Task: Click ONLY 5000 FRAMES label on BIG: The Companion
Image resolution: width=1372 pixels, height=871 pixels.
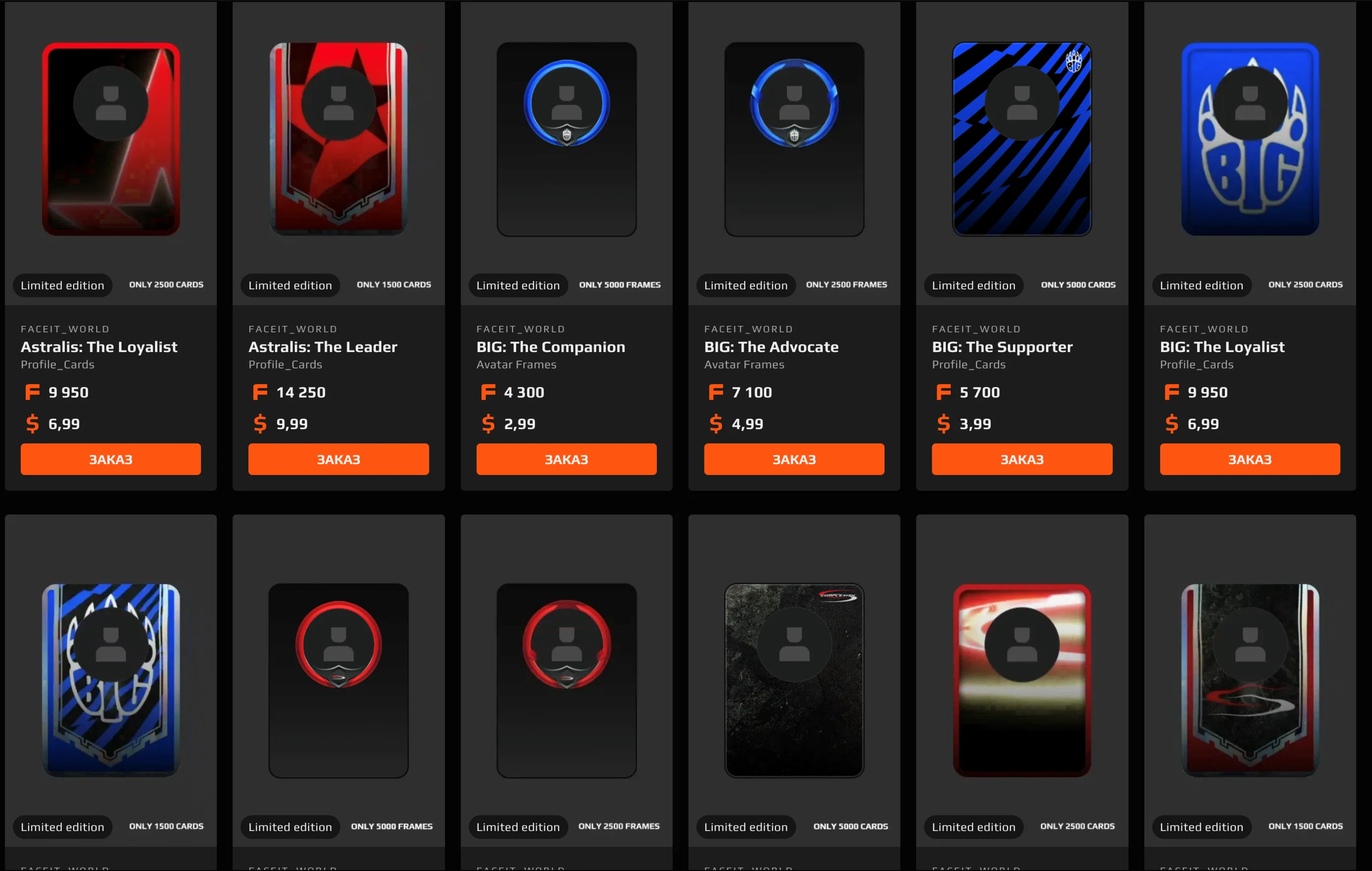Action: pos(620,285)
